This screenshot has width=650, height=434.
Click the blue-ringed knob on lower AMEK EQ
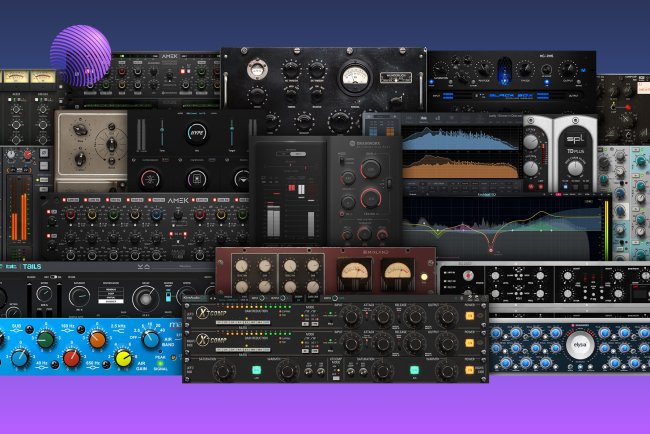[x=156, y=214]
